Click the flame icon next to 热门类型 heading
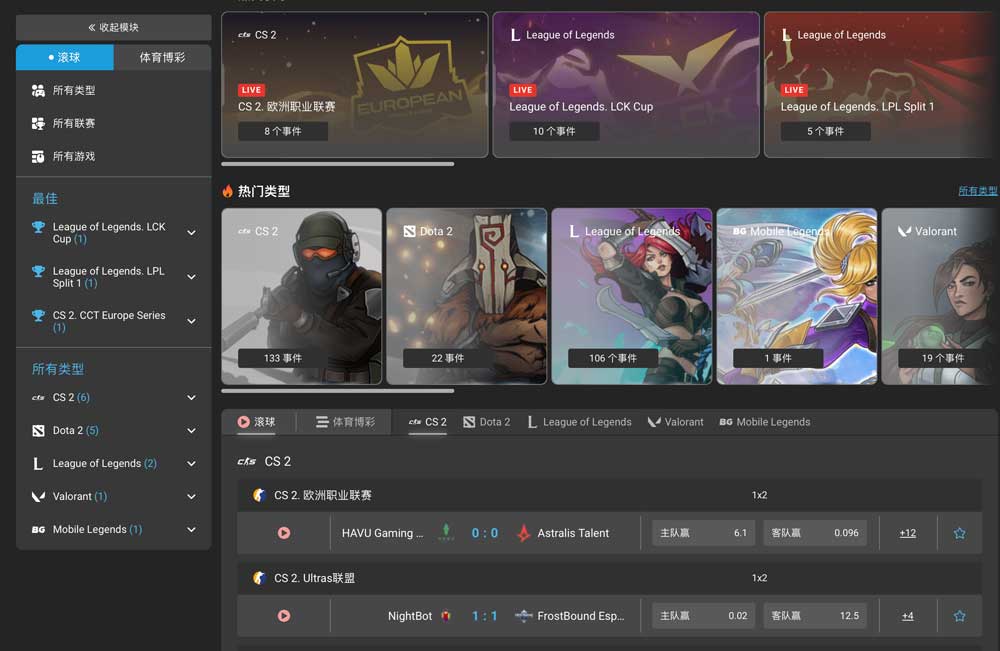This screenshot has width=1000, height=651. (x=228, y=190)
